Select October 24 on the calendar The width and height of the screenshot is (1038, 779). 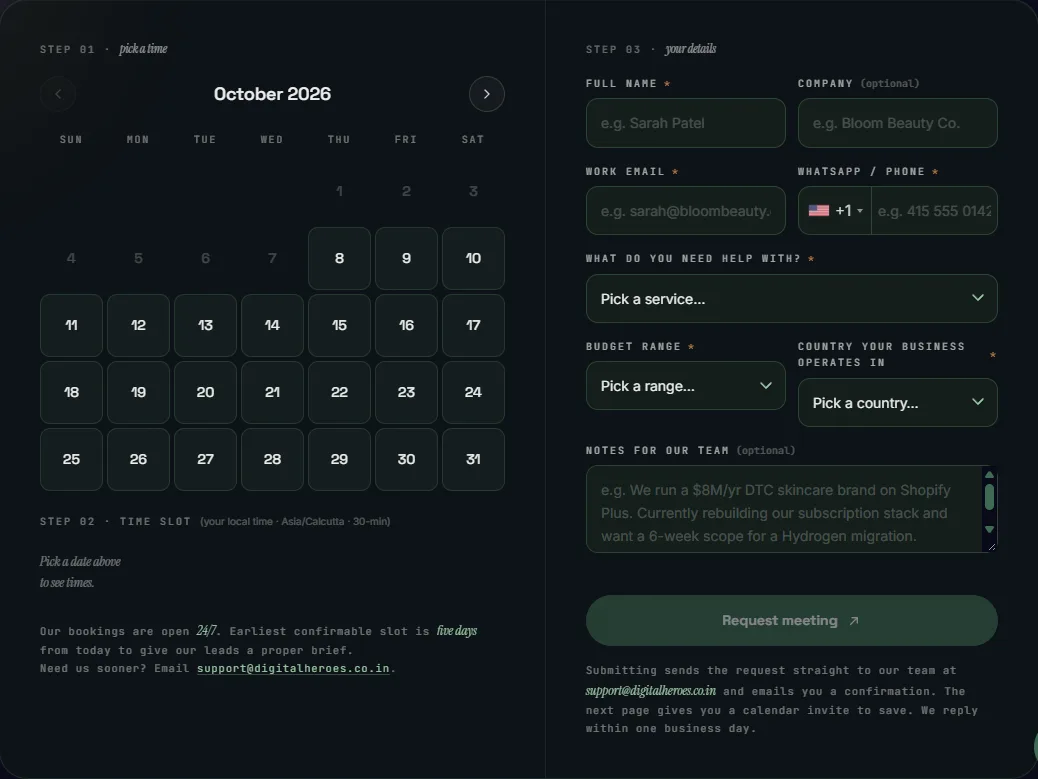[473, 392]
